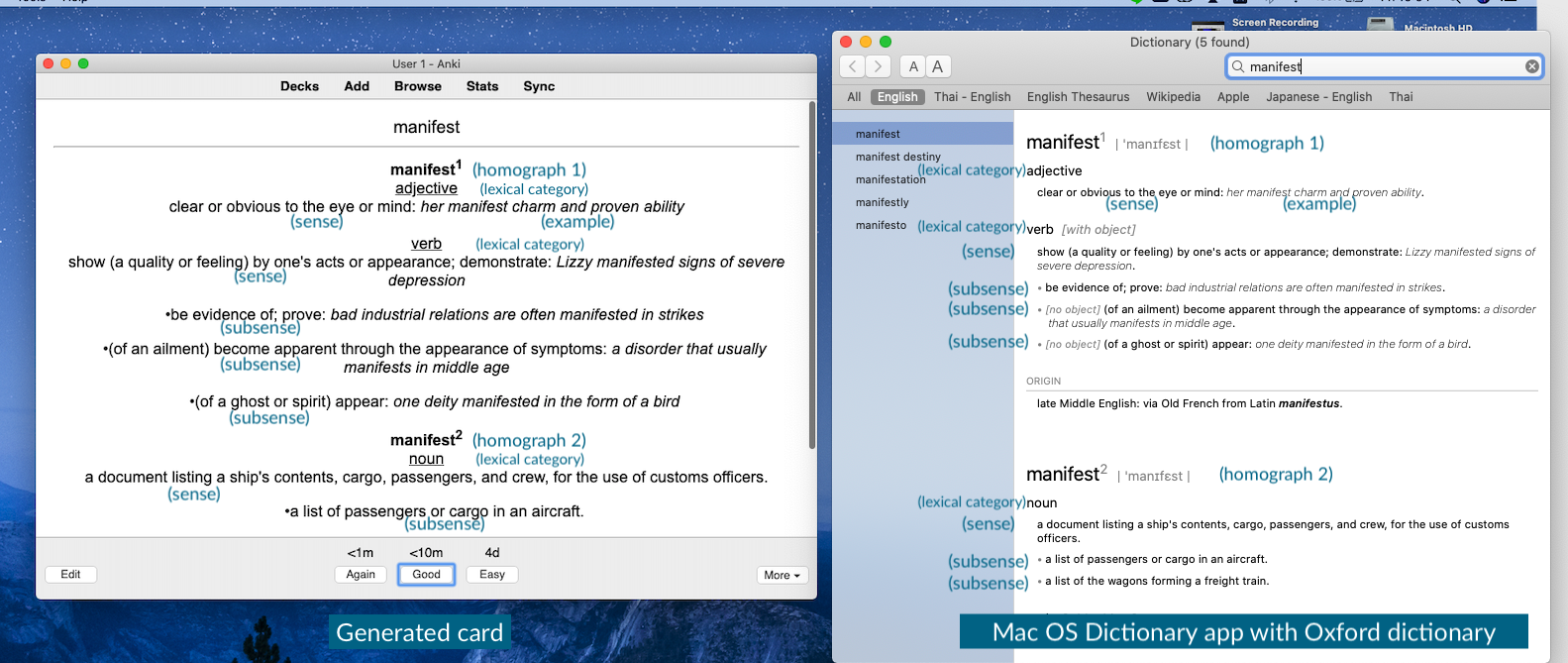Viewport: 1568px width, 663px height.
Task: Select manifest destiny in sidebar list
Action: [x=898, y=157]
